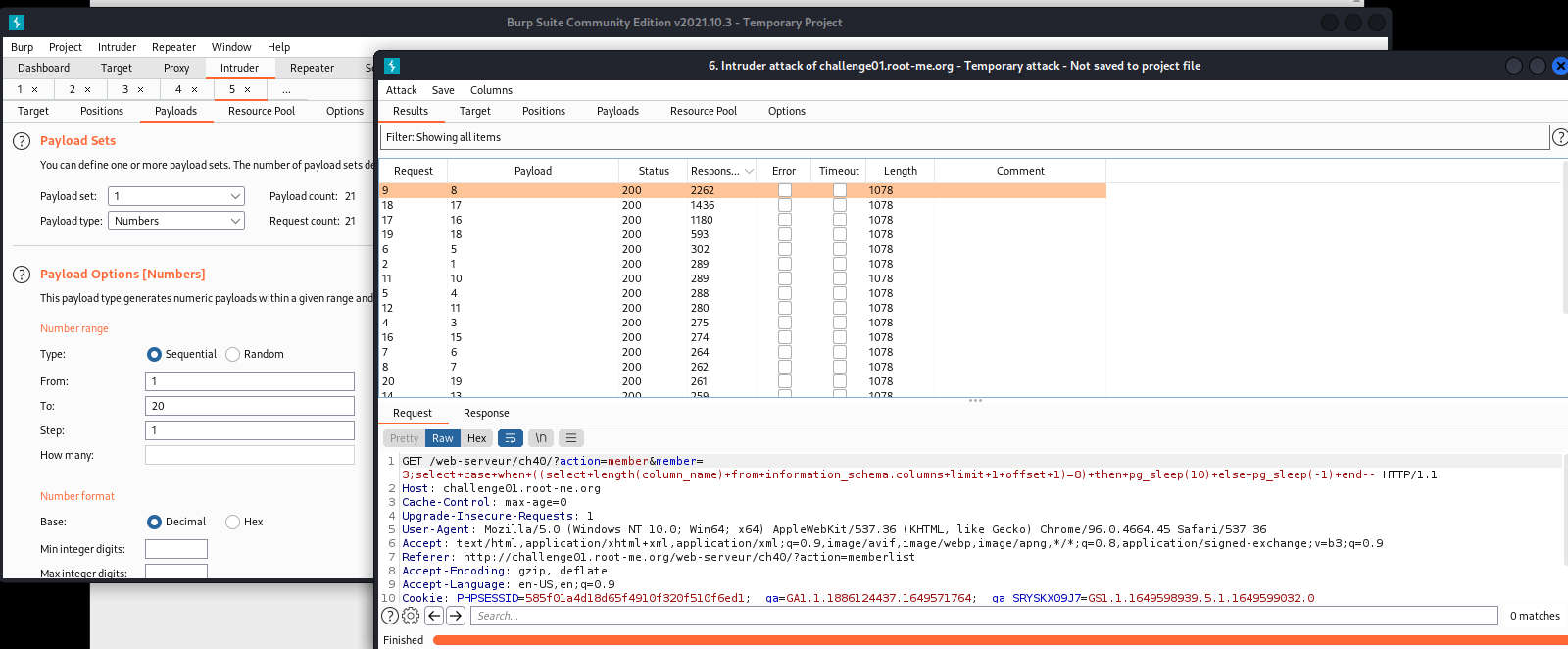Viewport: 1568px width, 649px height.
Task: Open Positions tab in main Intruder window
Action: [x=102, y=111]
